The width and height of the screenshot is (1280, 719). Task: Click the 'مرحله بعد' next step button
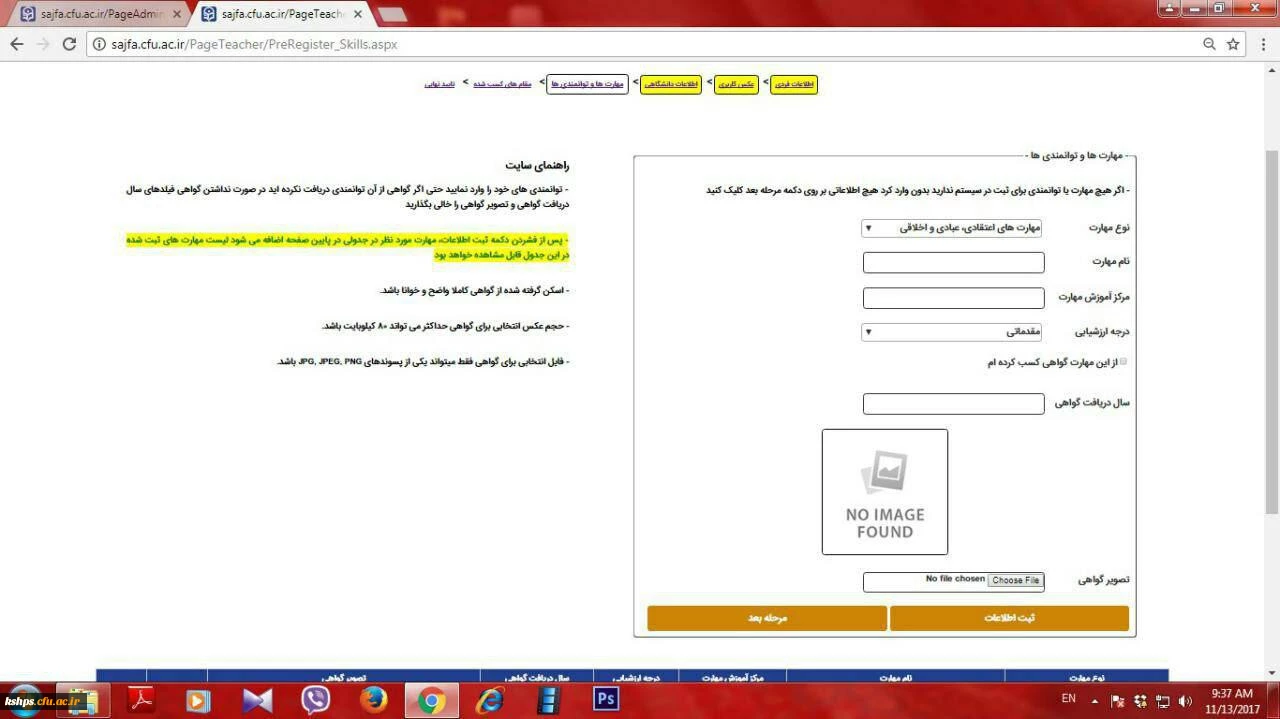point(767,618)
